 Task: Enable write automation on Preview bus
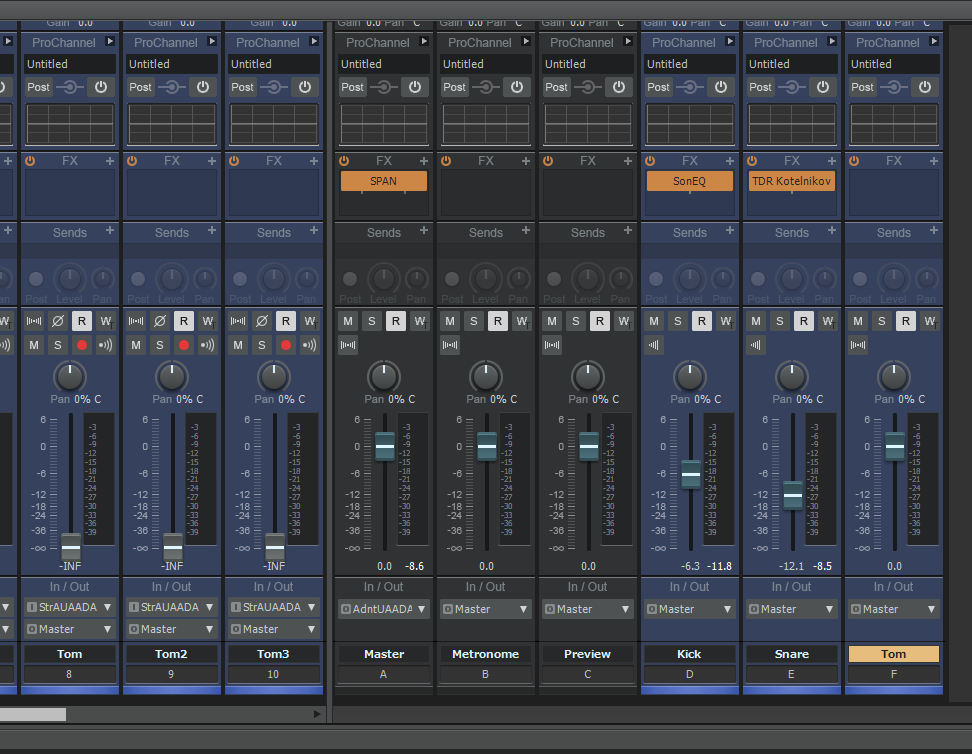point(623,321)
